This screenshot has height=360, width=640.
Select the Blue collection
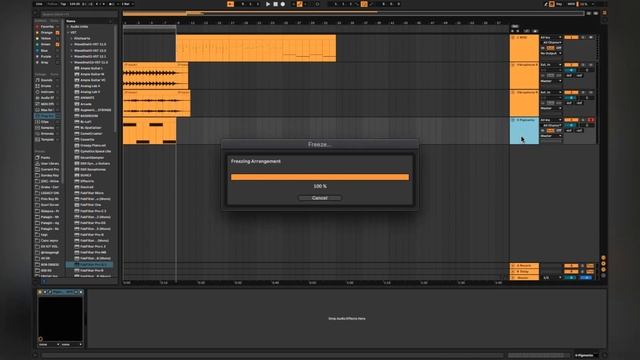pos(46,51)
